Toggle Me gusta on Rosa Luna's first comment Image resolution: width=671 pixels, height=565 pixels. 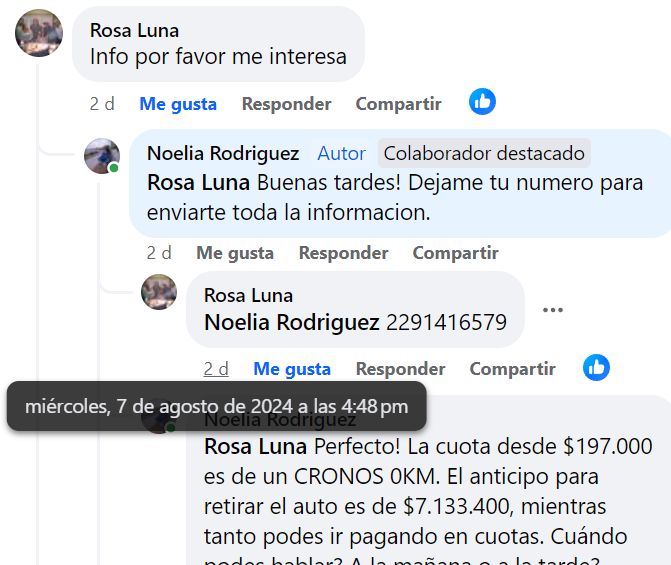pyautogui.click(x=178, y=104)
